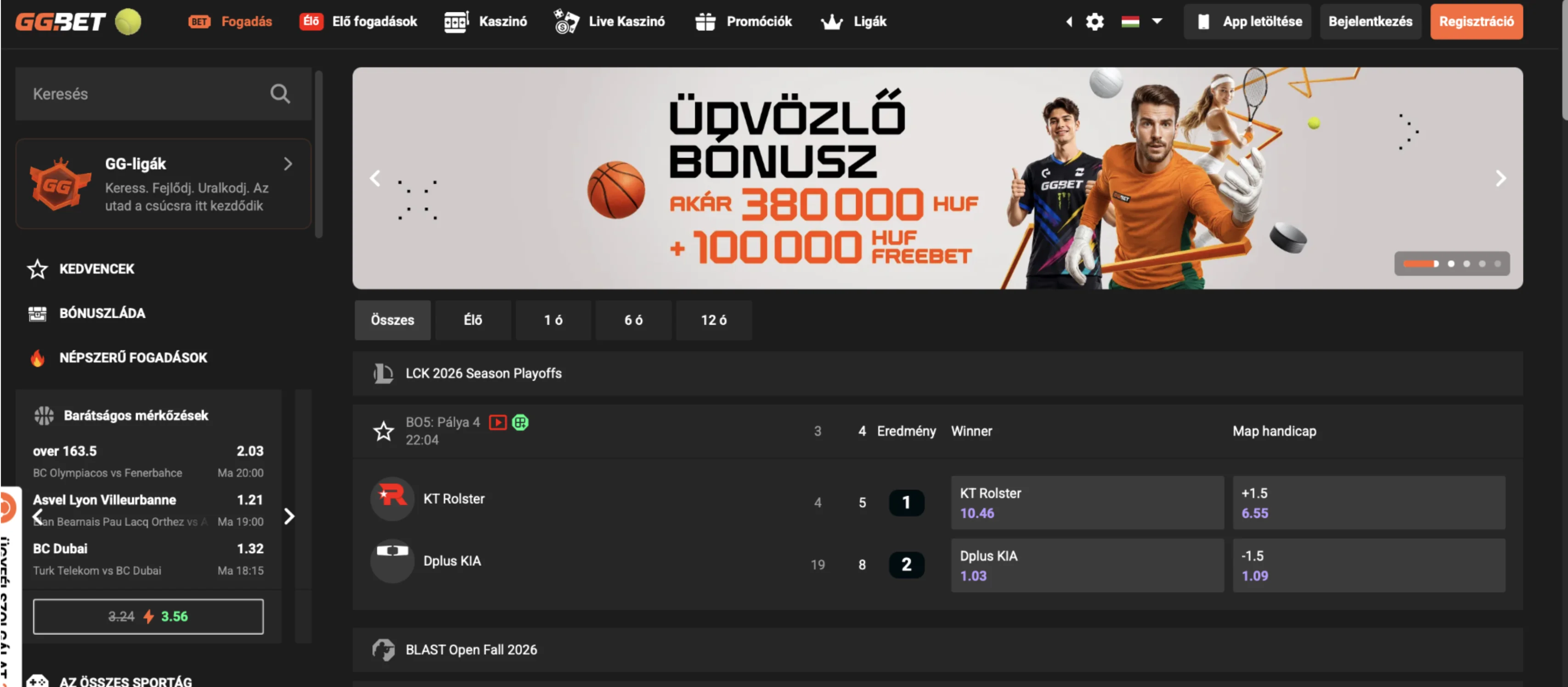Image resolution: width=1568 pixels, height=687 pixels.
Task: Click the Dplus KIA team logo
Action: click(392, 561)
